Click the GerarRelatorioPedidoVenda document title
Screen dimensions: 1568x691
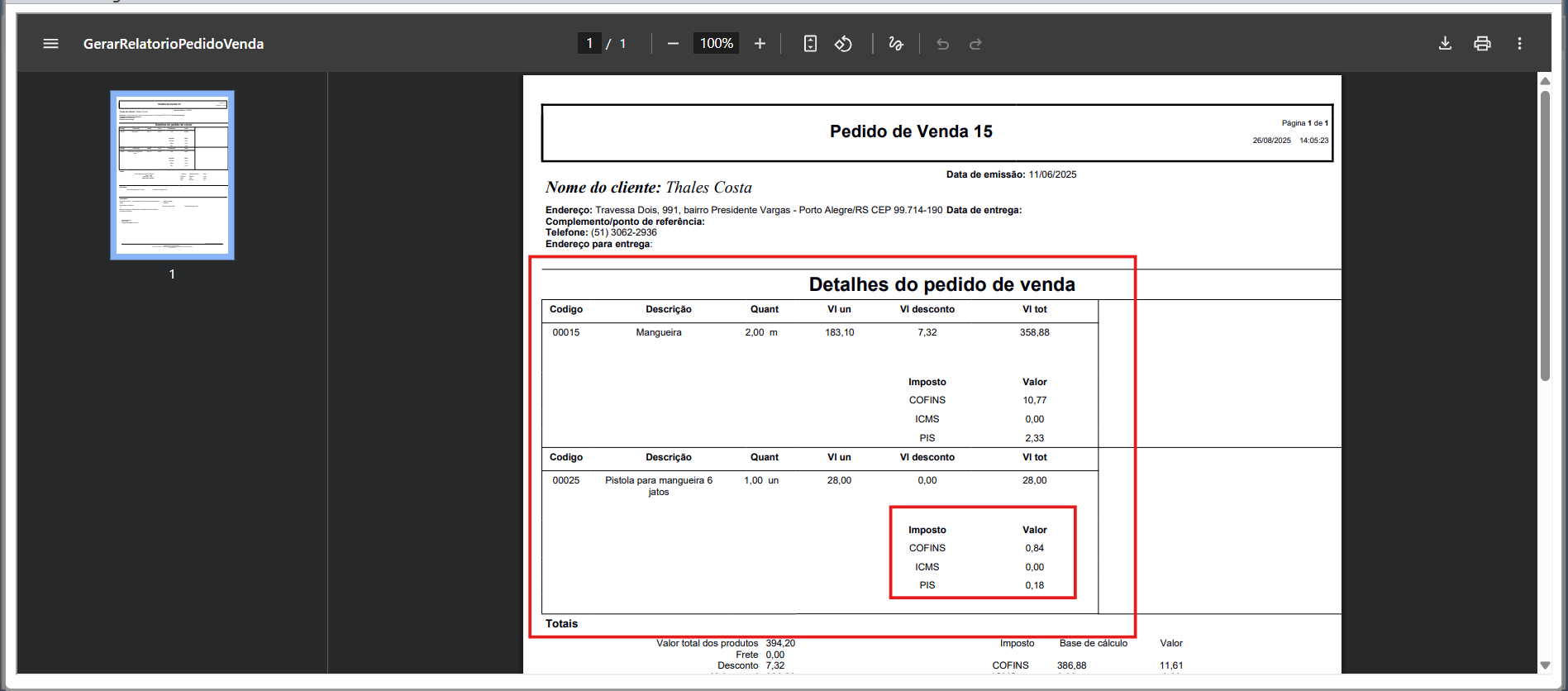click(174, 44)
